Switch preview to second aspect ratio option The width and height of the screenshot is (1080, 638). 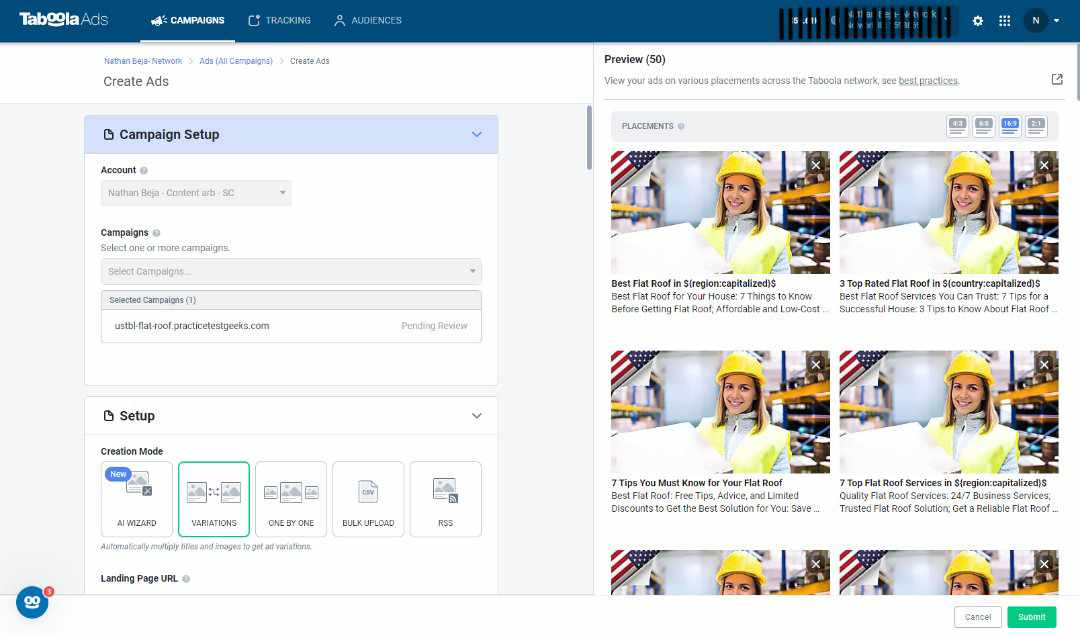[984, 126]
